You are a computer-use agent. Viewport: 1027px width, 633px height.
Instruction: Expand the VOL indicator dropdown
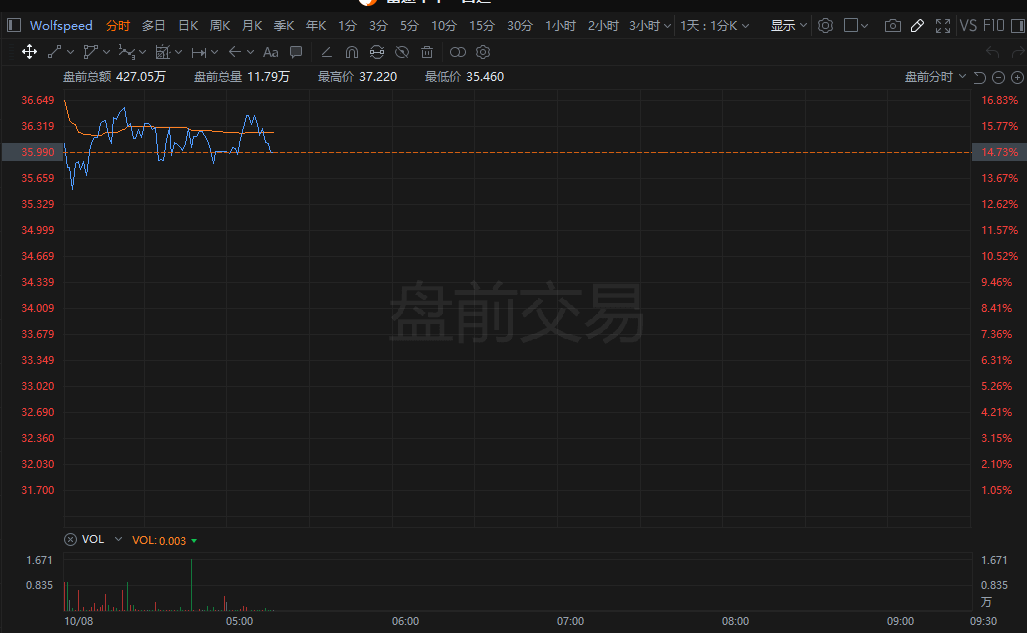click(119, 539)
